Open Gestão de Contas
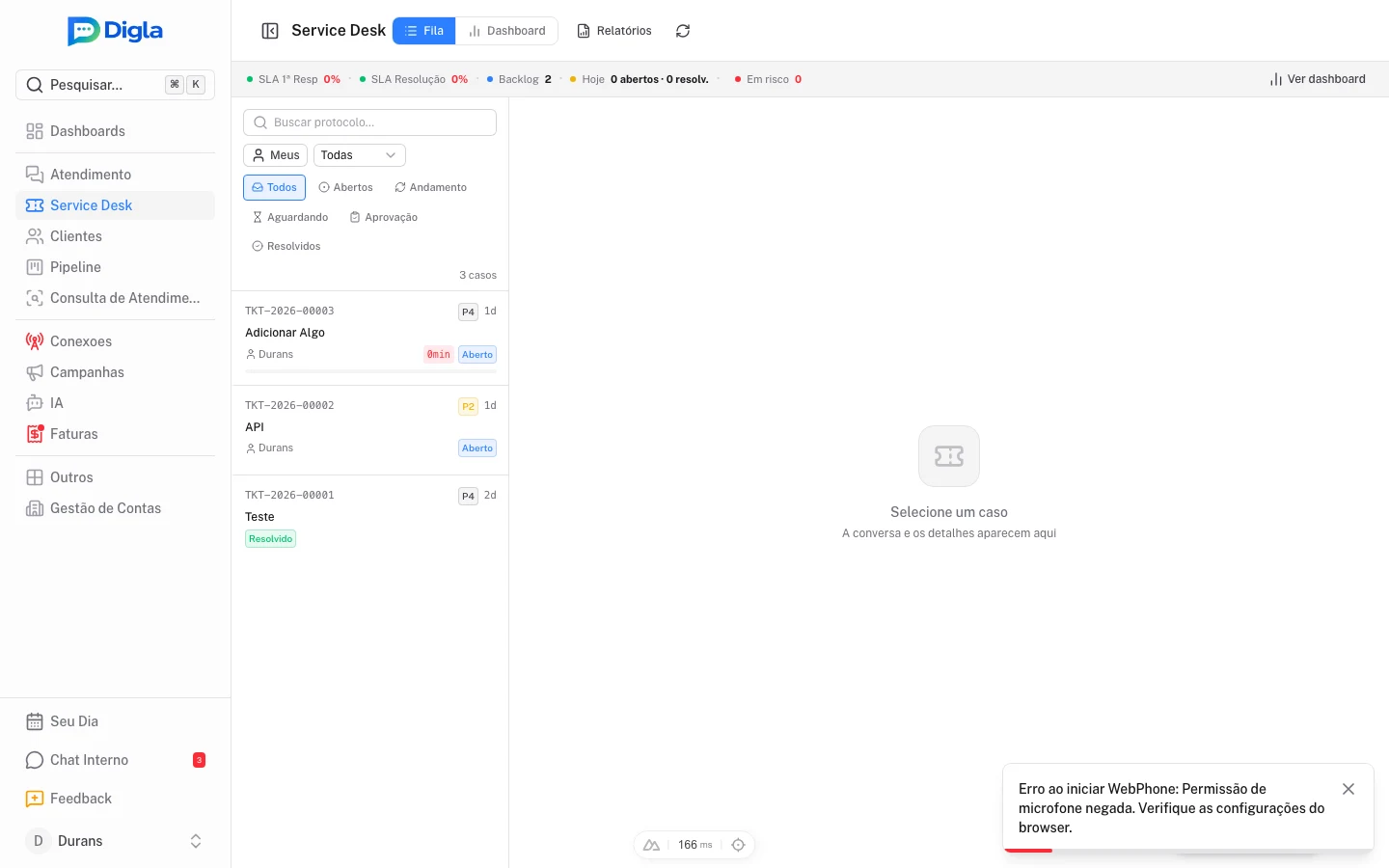The image size is (1389, 868). [x=116, y=508]
